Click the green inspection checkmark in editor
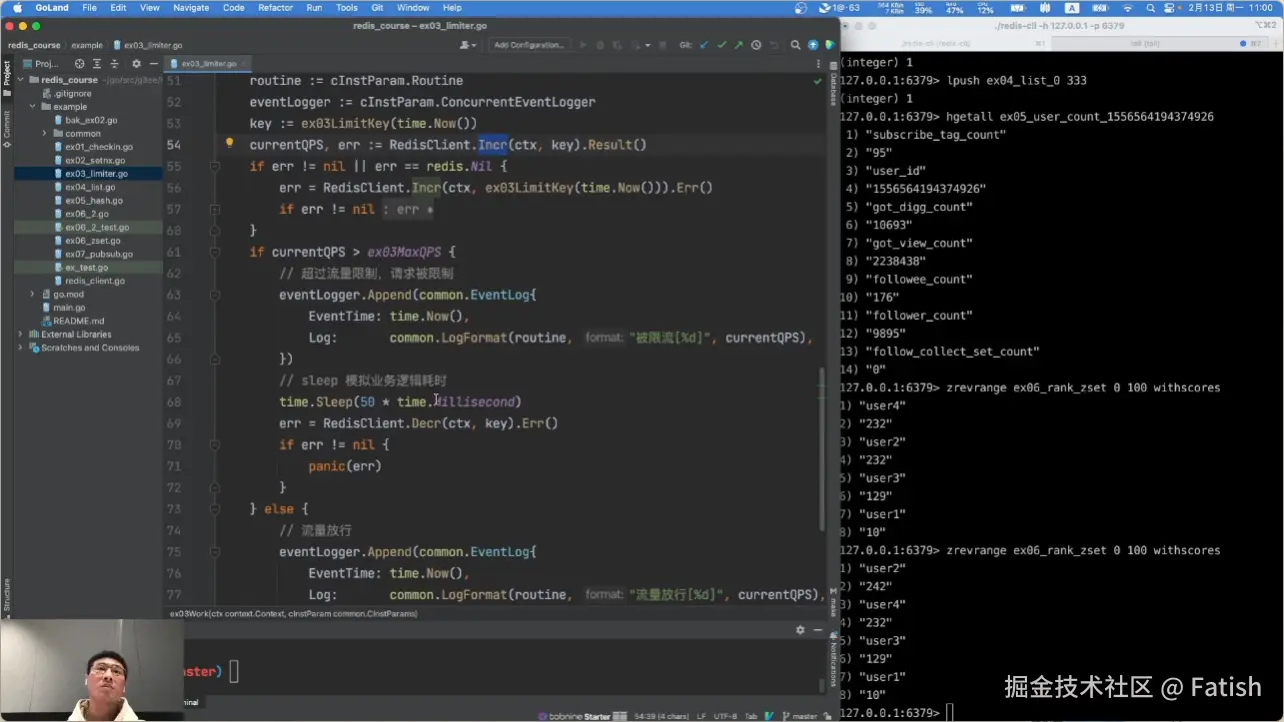Viewport: 1284px width, 722px height. (818, 81)
